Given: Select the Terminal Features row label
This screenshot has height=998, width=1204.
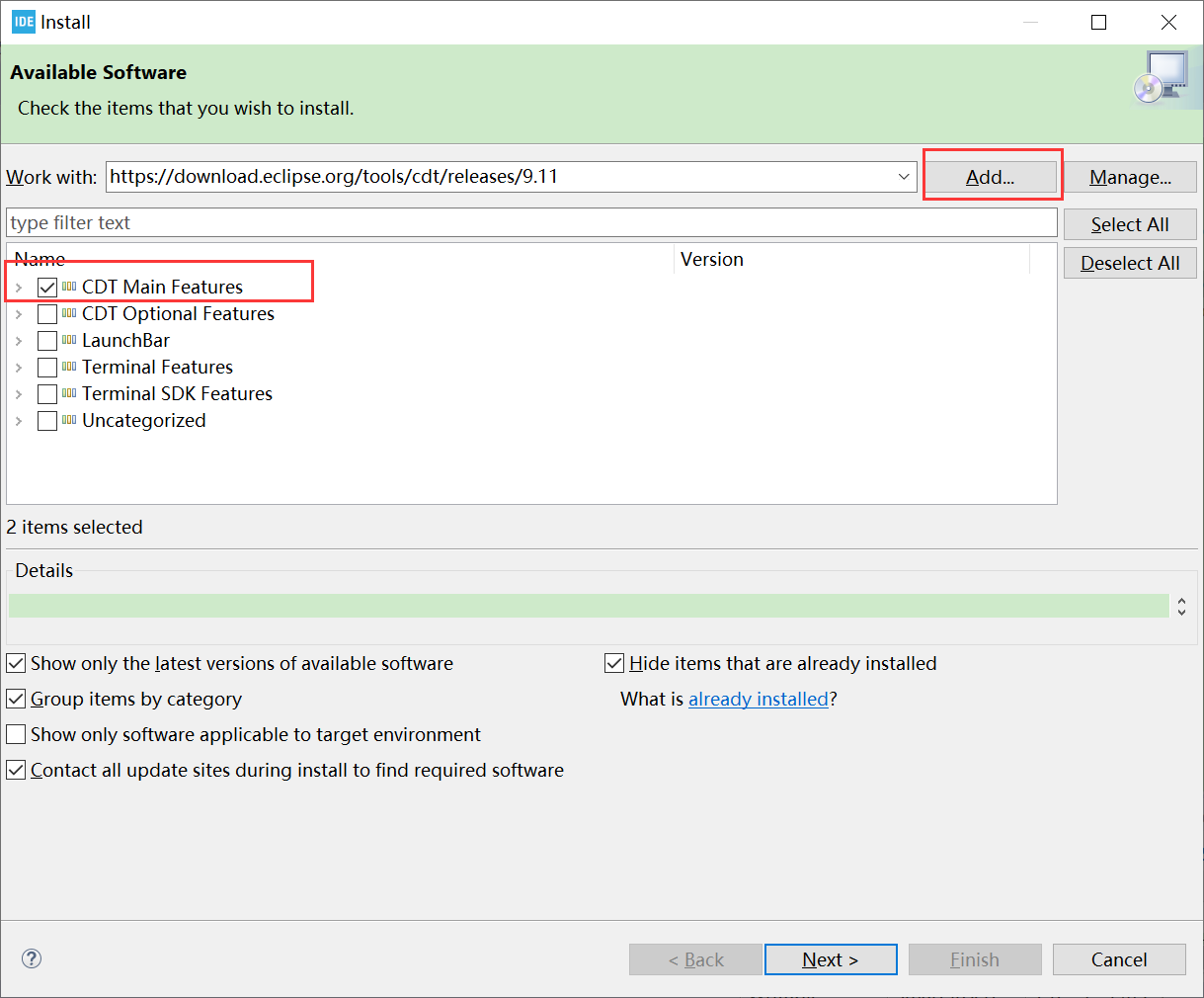Looking at the screenshot, I should tap(157, 367).
